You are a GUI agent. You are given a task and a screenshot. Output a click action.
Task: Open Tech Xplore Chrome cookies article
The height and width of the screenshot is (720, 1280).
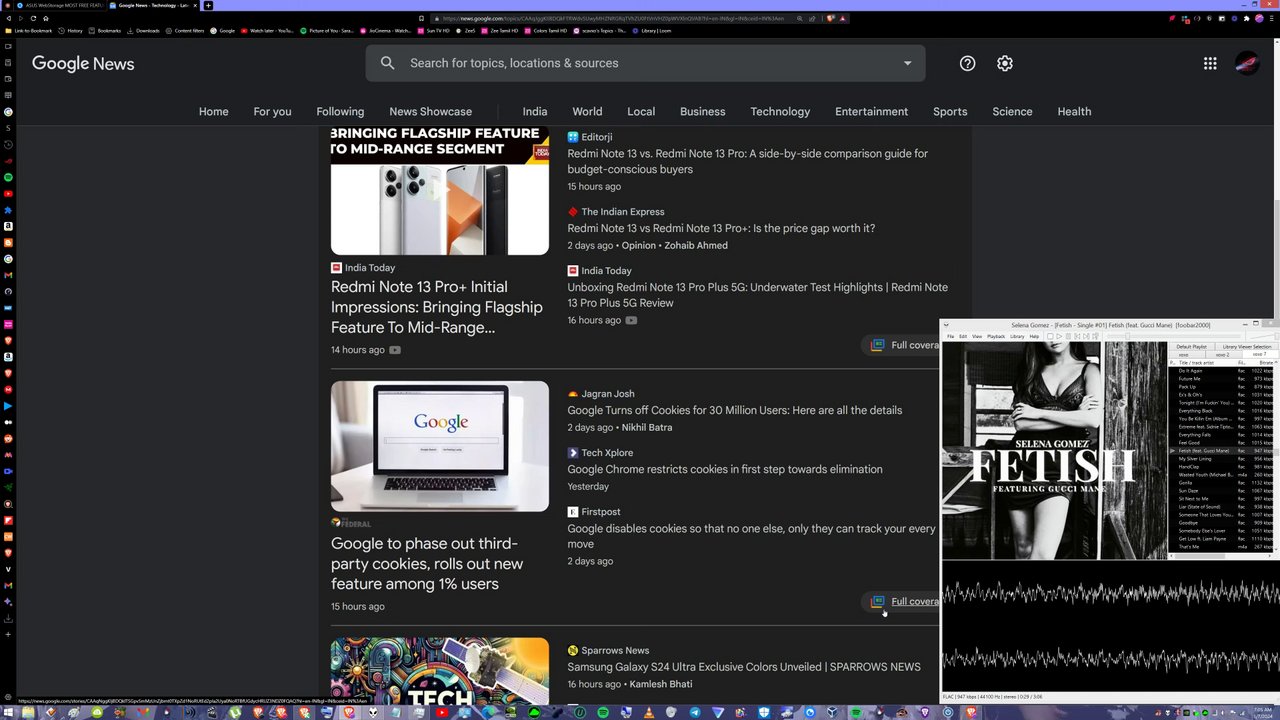725,469
